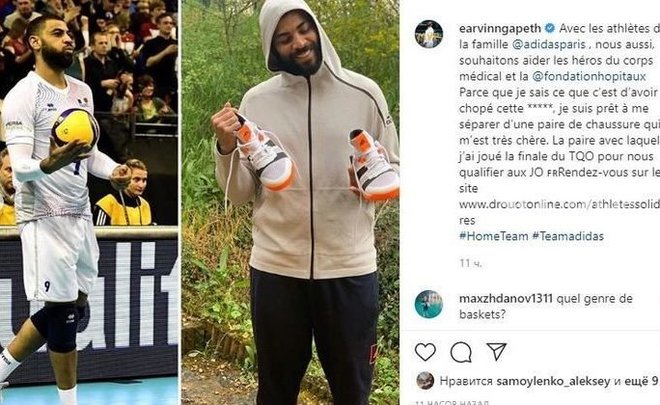This screenshot has height=405, width=660.
Task: Open samoylenko_aleksey profile from likes
Action: pos(553,381)
